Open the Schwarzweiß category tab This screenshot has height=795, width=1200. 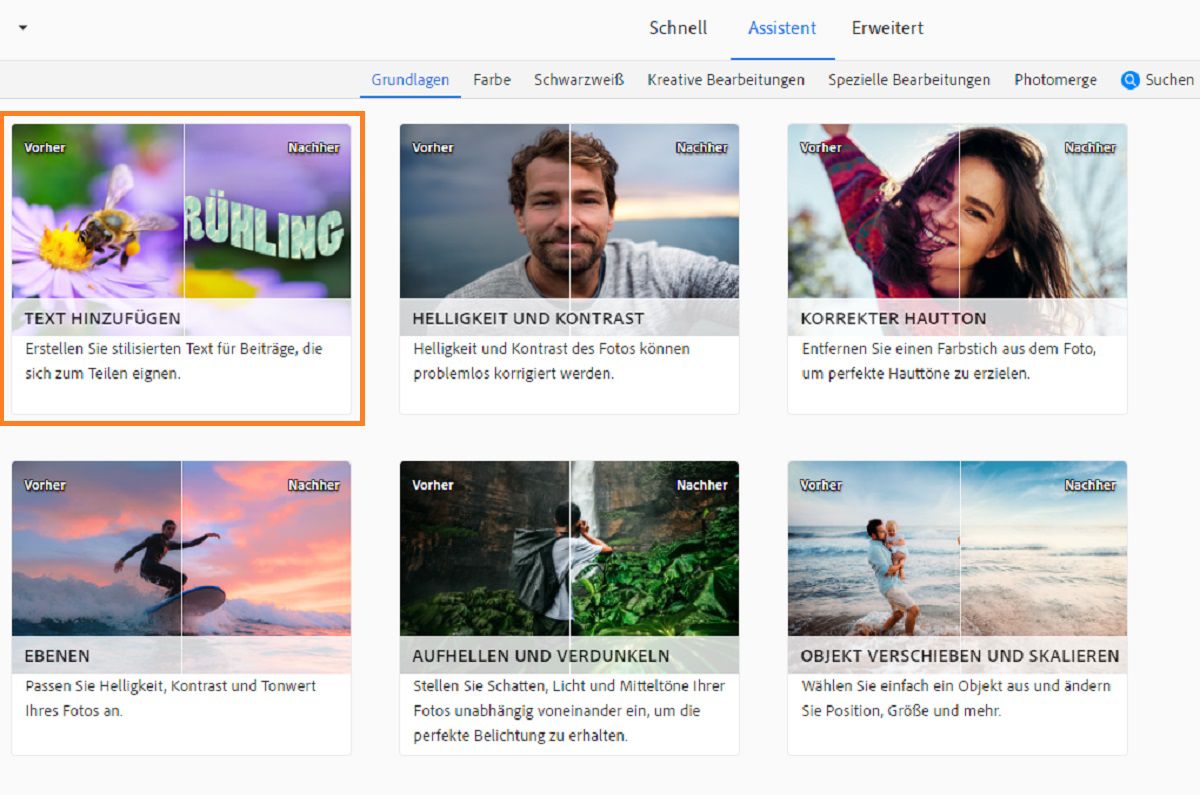coord(579,80)
